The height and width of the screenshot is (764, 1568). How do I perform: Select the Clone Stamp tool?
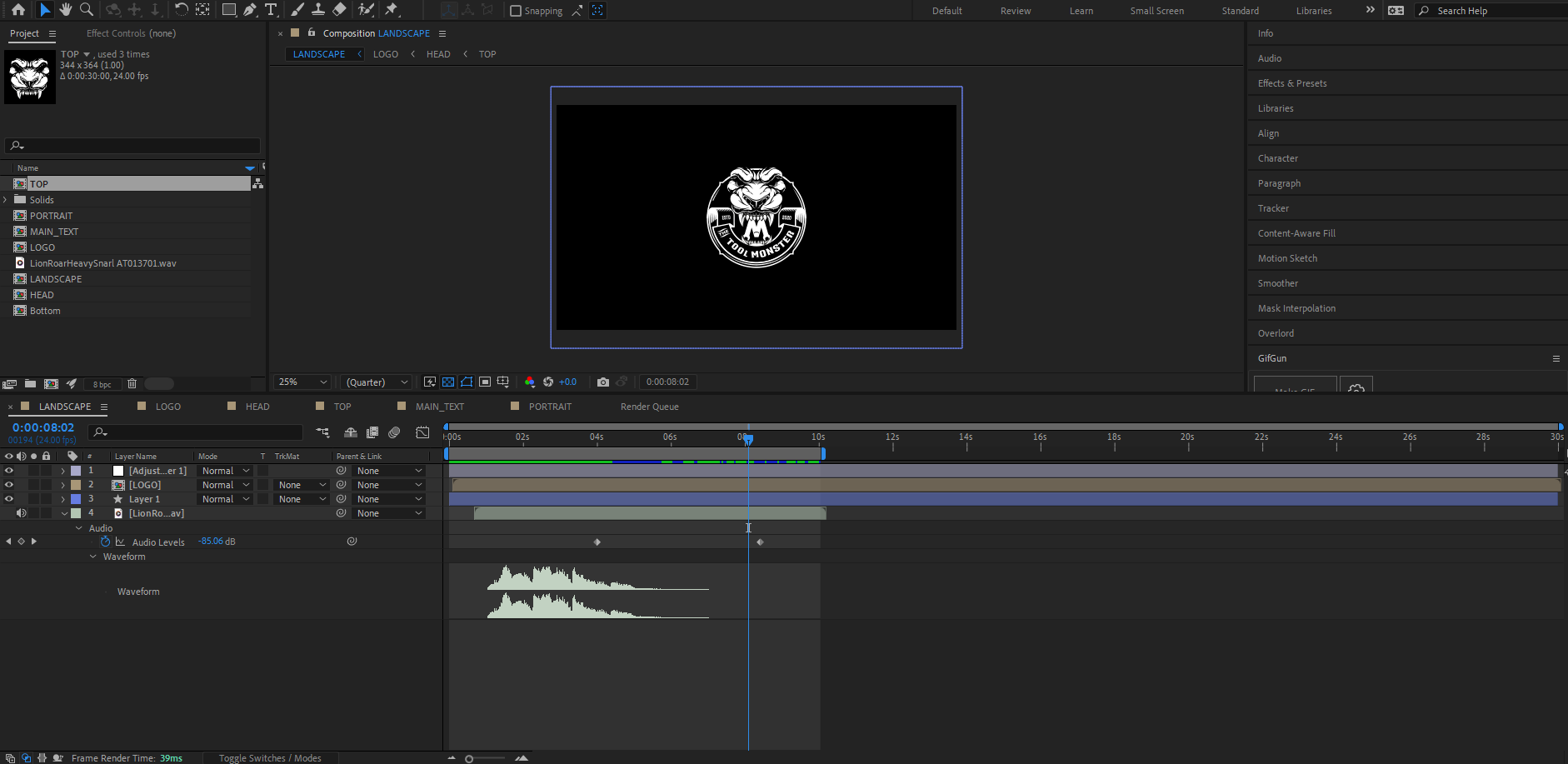318,10
